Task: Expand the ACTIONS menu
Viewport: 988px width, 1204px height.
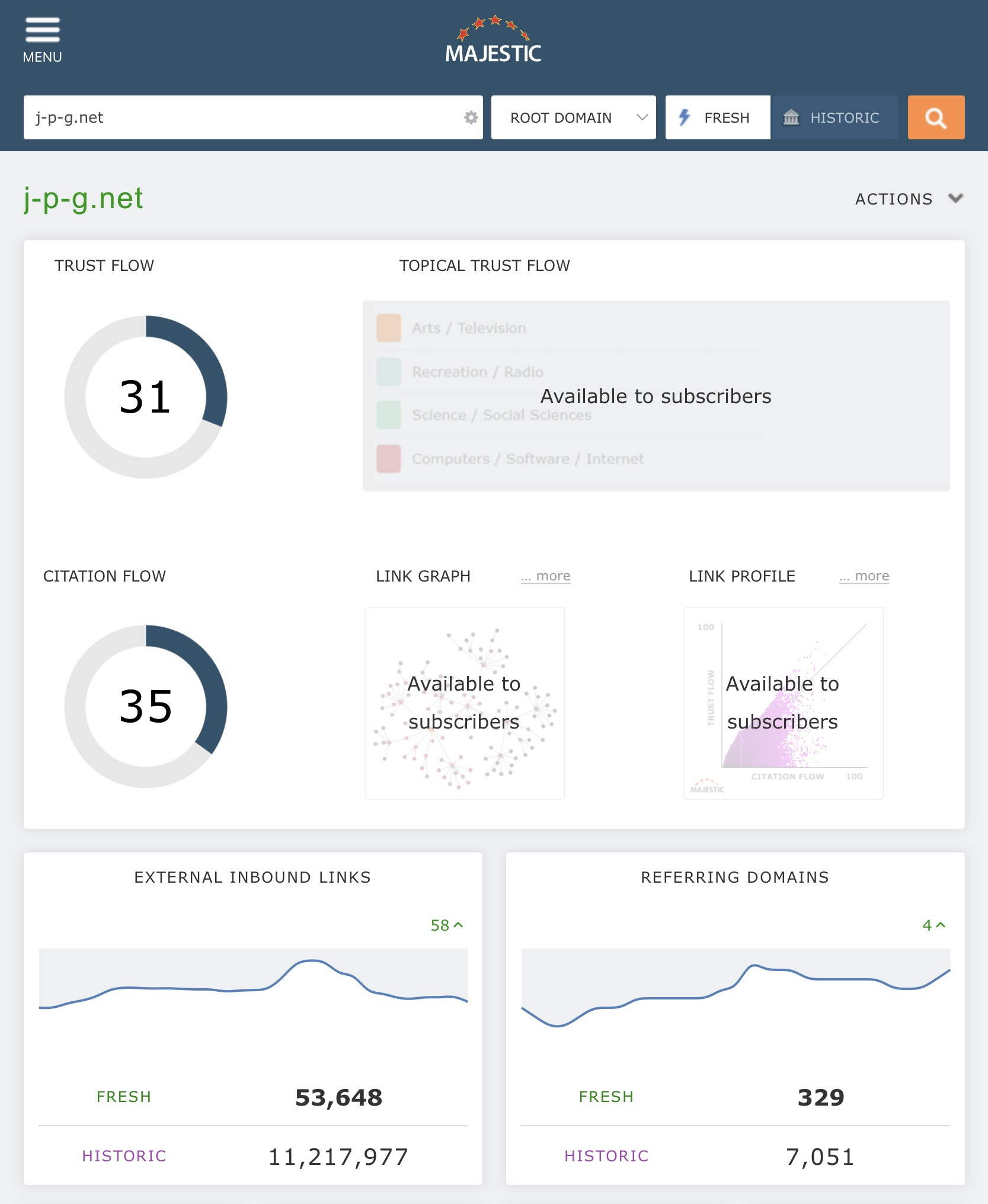Action: coord(909,199)
